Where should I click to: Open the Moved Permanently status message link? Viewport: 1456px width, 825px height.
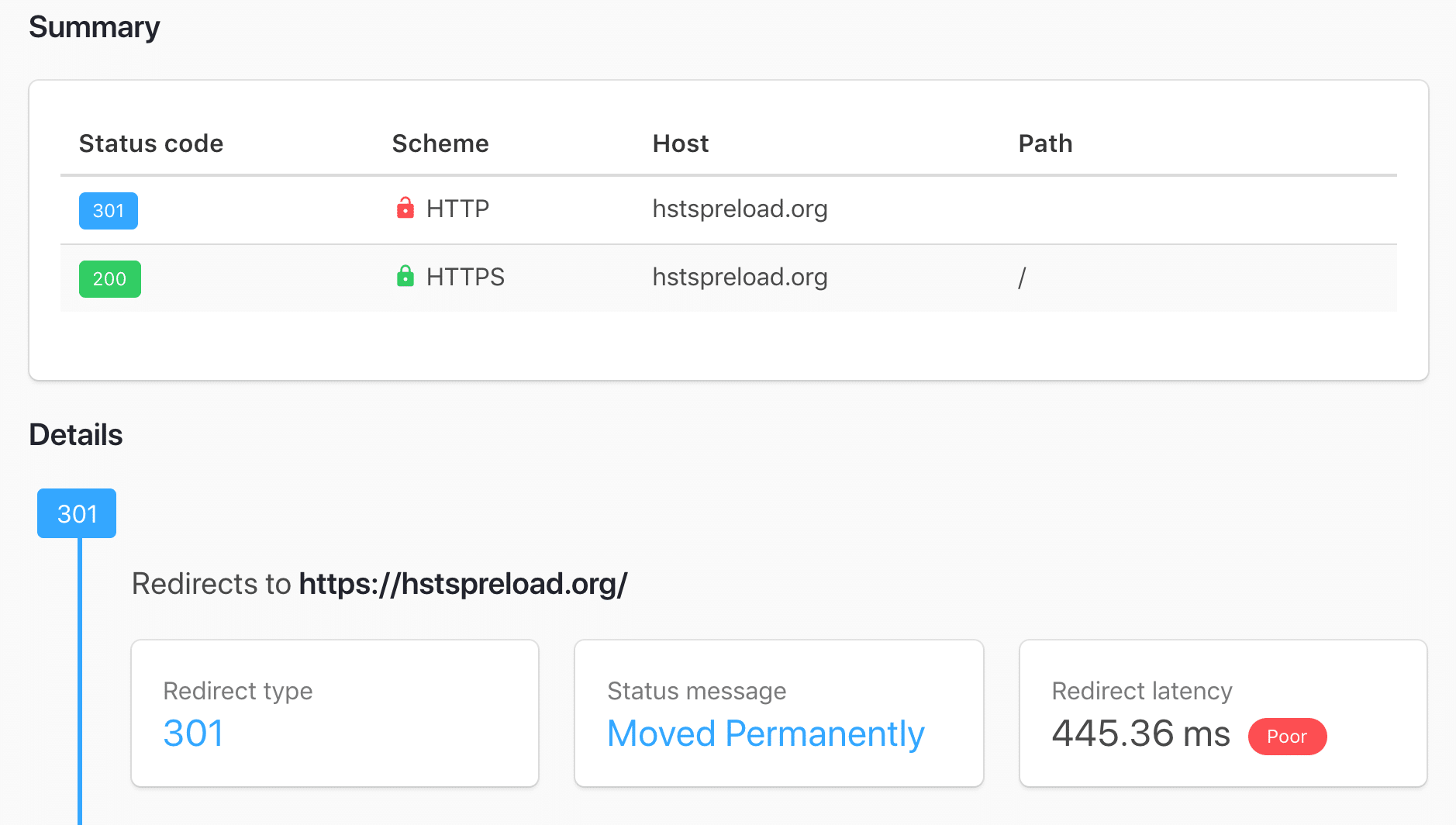(765, 734)
